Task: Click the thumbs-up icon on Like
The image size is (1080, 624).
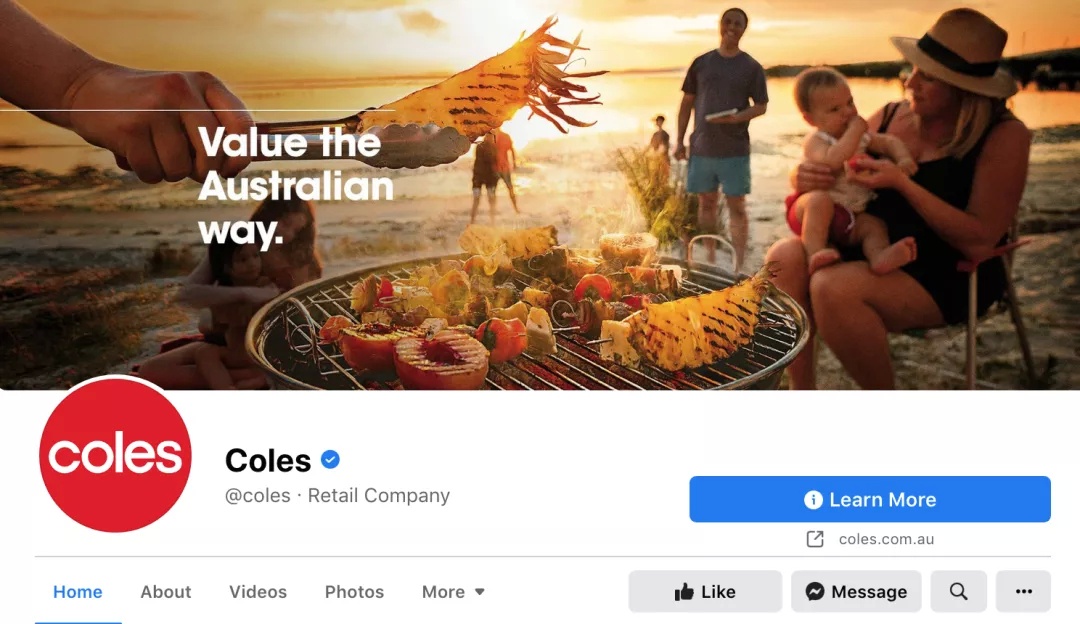Action: point(684,592)
